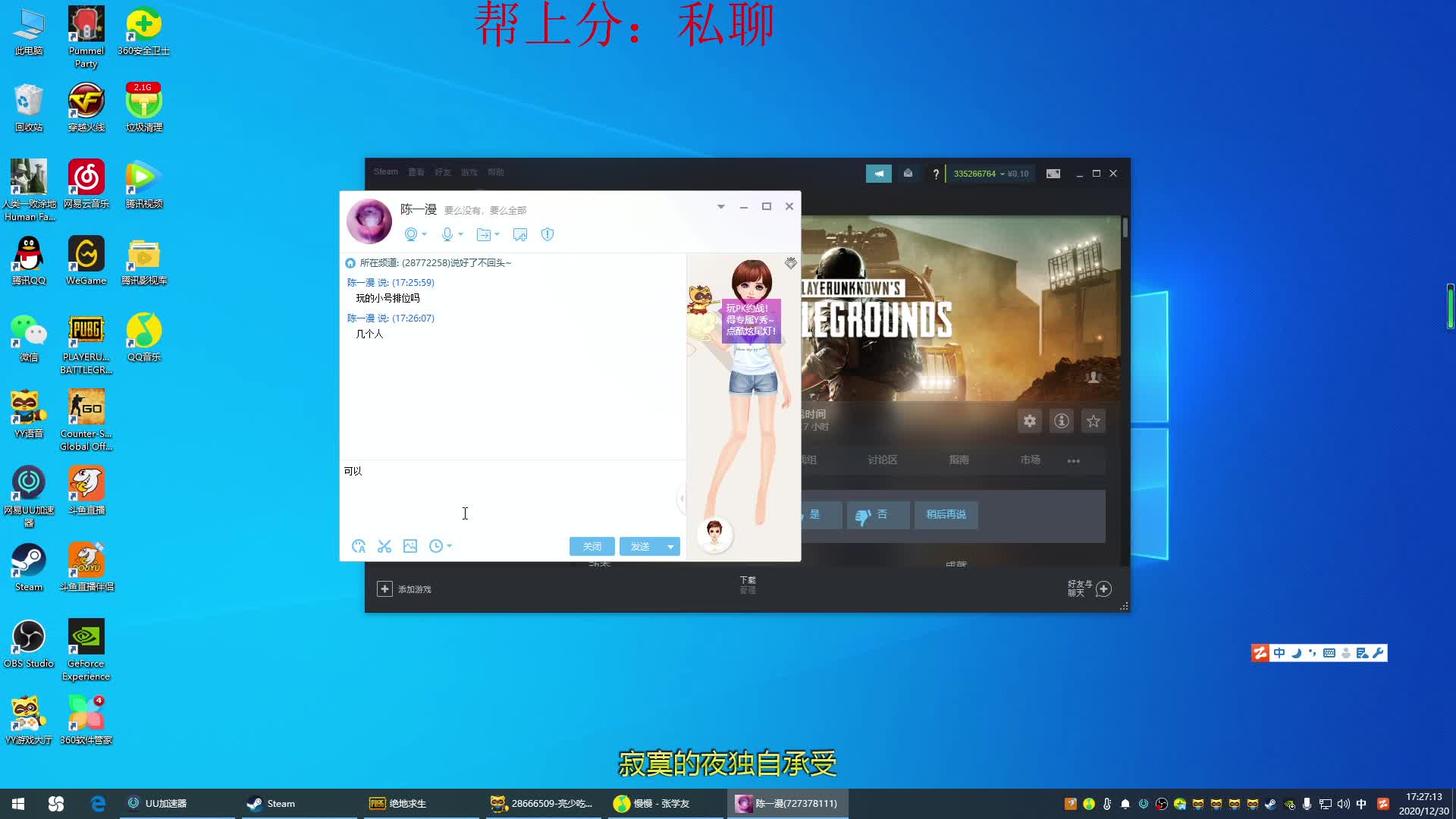Favorite PUBG with the star icon
Image resolution: width=1456 pixels, height=819 pixels.
point(1094,421)
